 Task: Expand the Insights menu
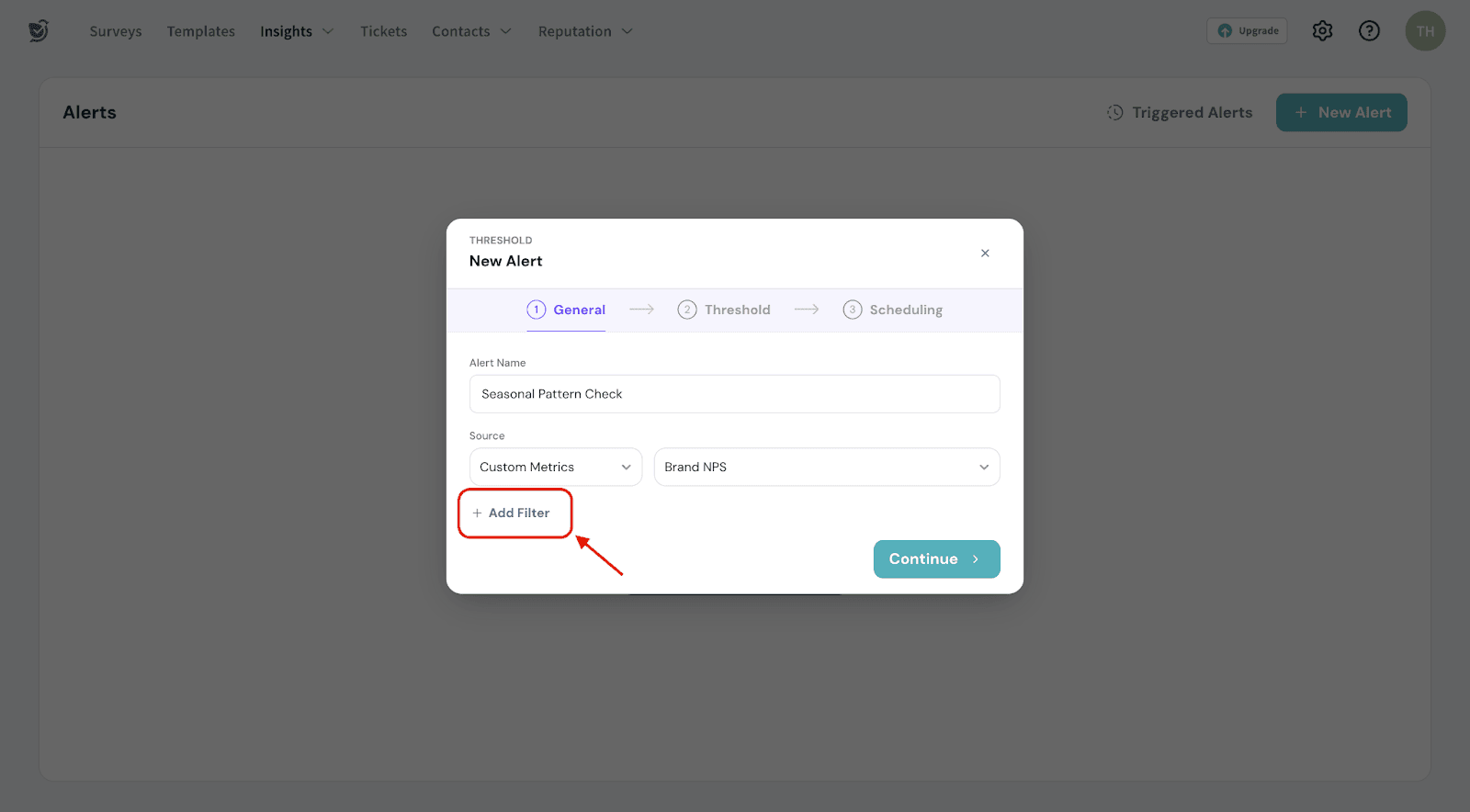point(296,31)
